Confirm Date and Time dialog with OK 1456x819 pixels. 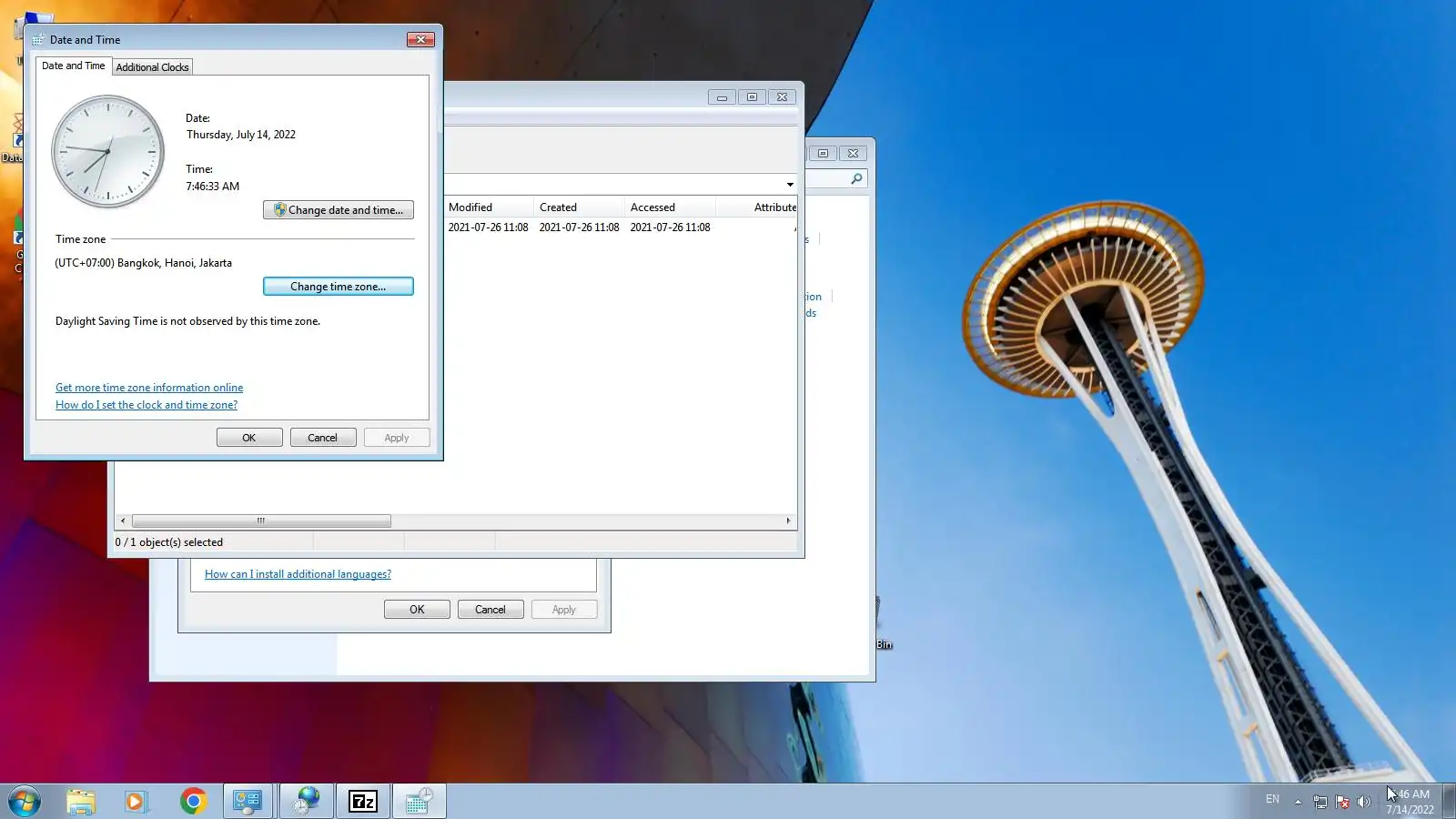pos(249,438)
